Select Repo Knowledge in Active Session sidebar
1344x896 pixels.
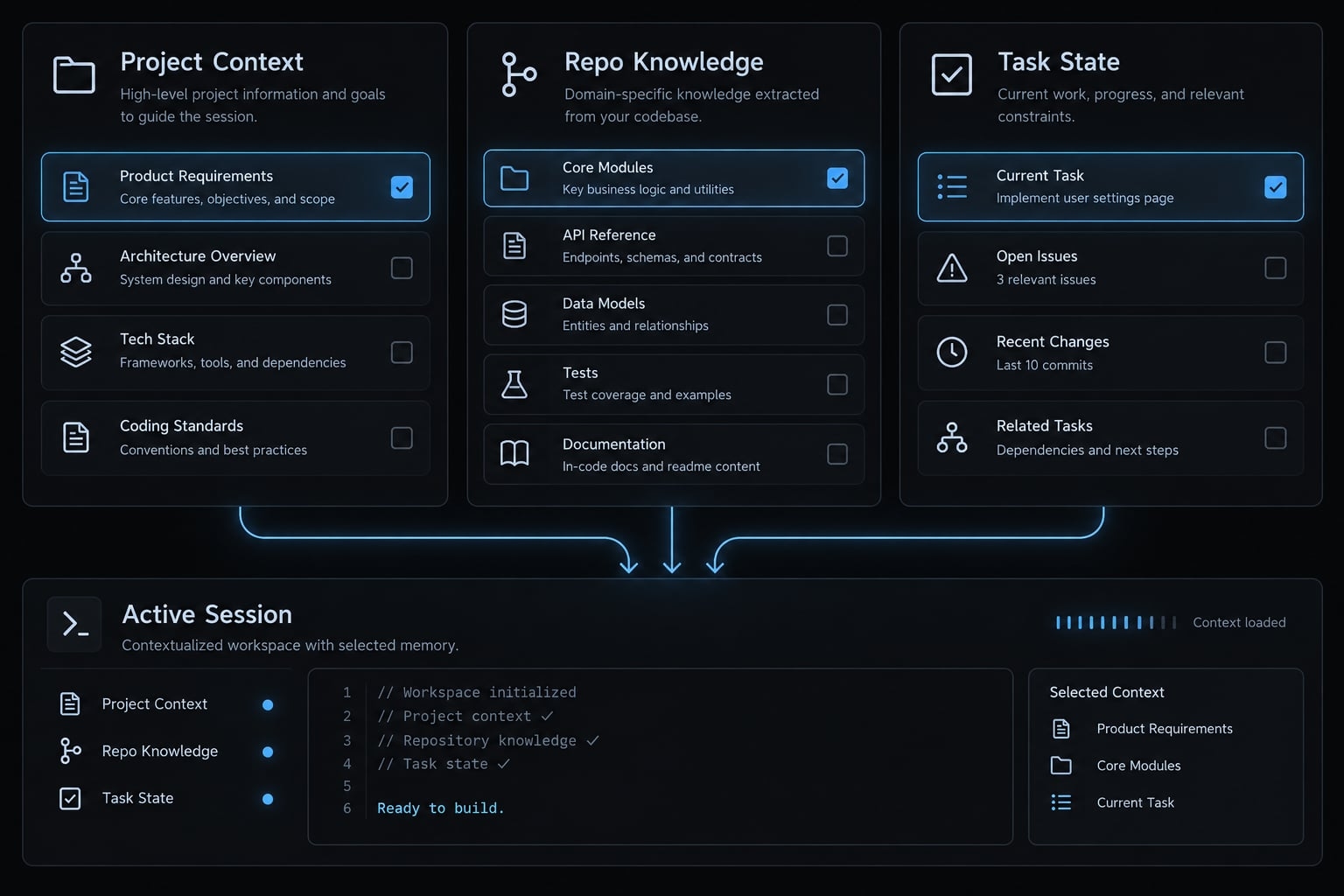tap(166, 751)
